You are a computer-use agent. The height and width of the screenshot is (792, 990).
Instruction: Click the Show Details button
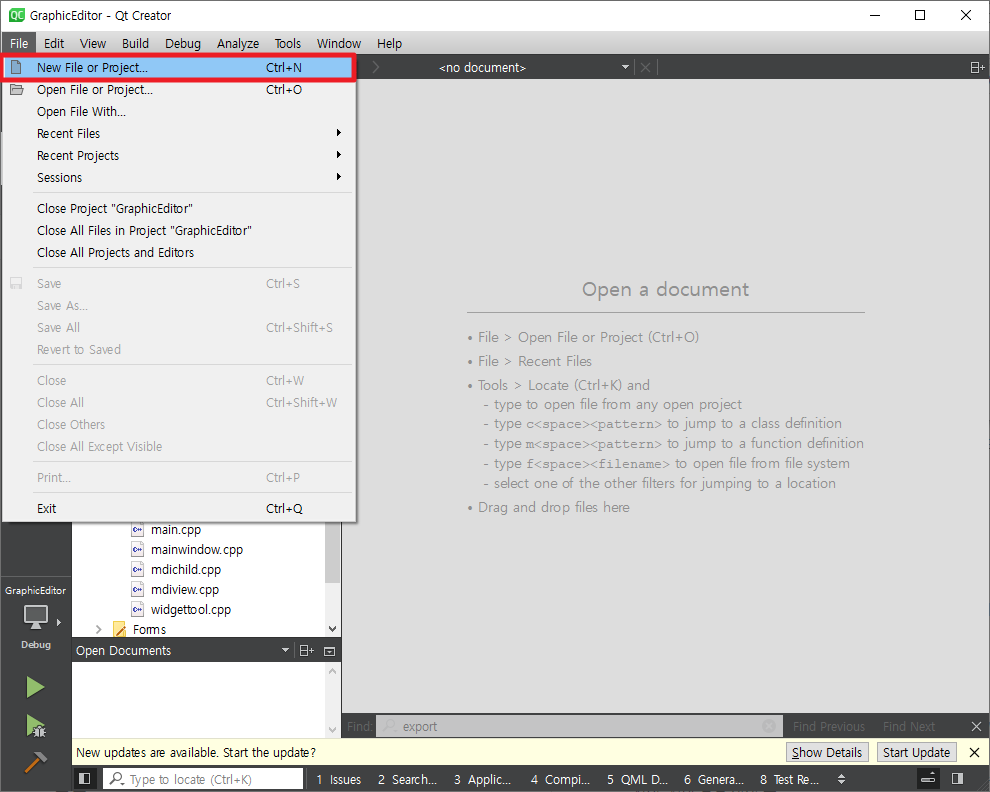coord(827,752)
